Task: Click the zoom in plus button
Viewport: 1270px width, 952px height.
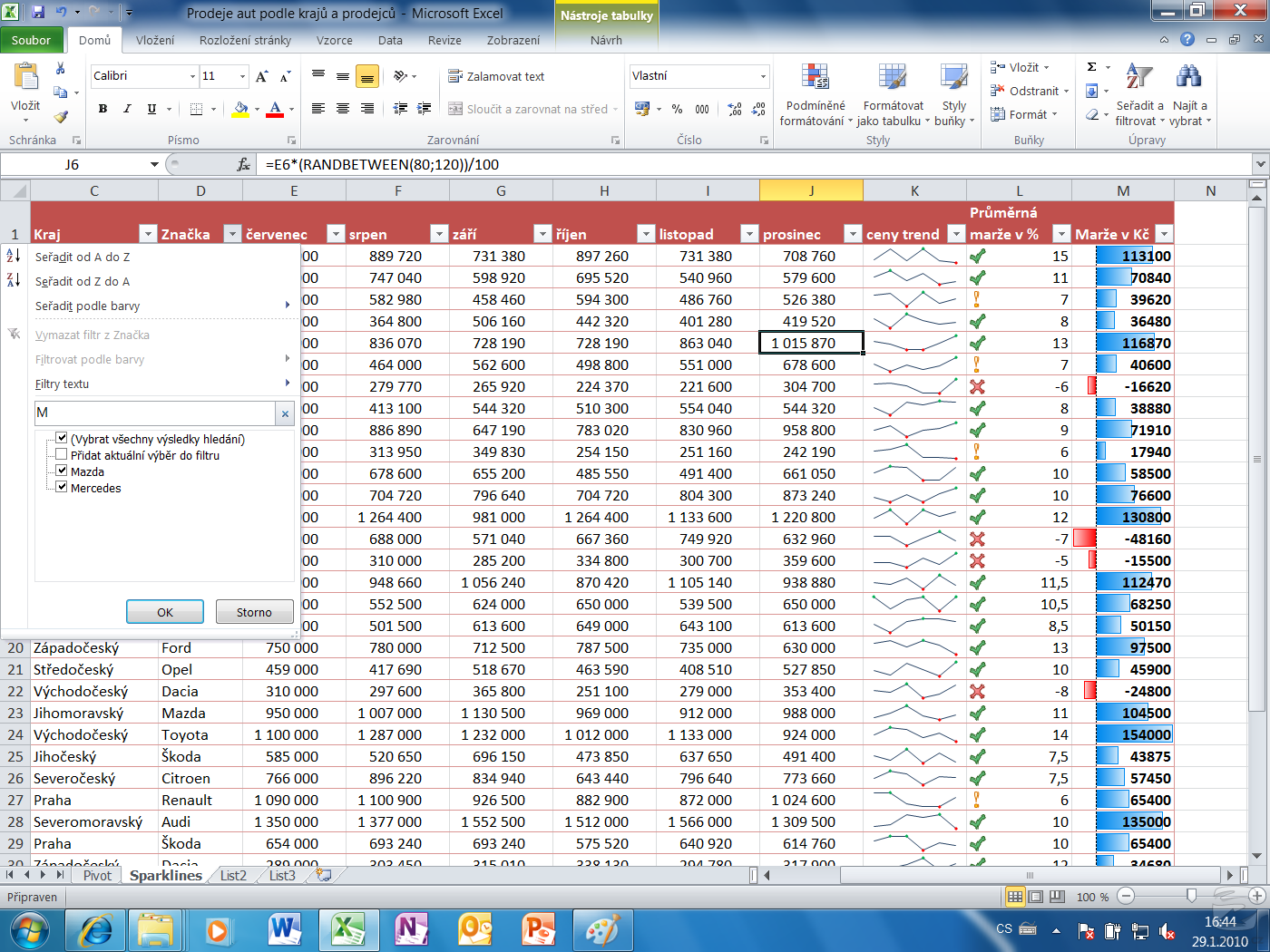Action: 1256,896
